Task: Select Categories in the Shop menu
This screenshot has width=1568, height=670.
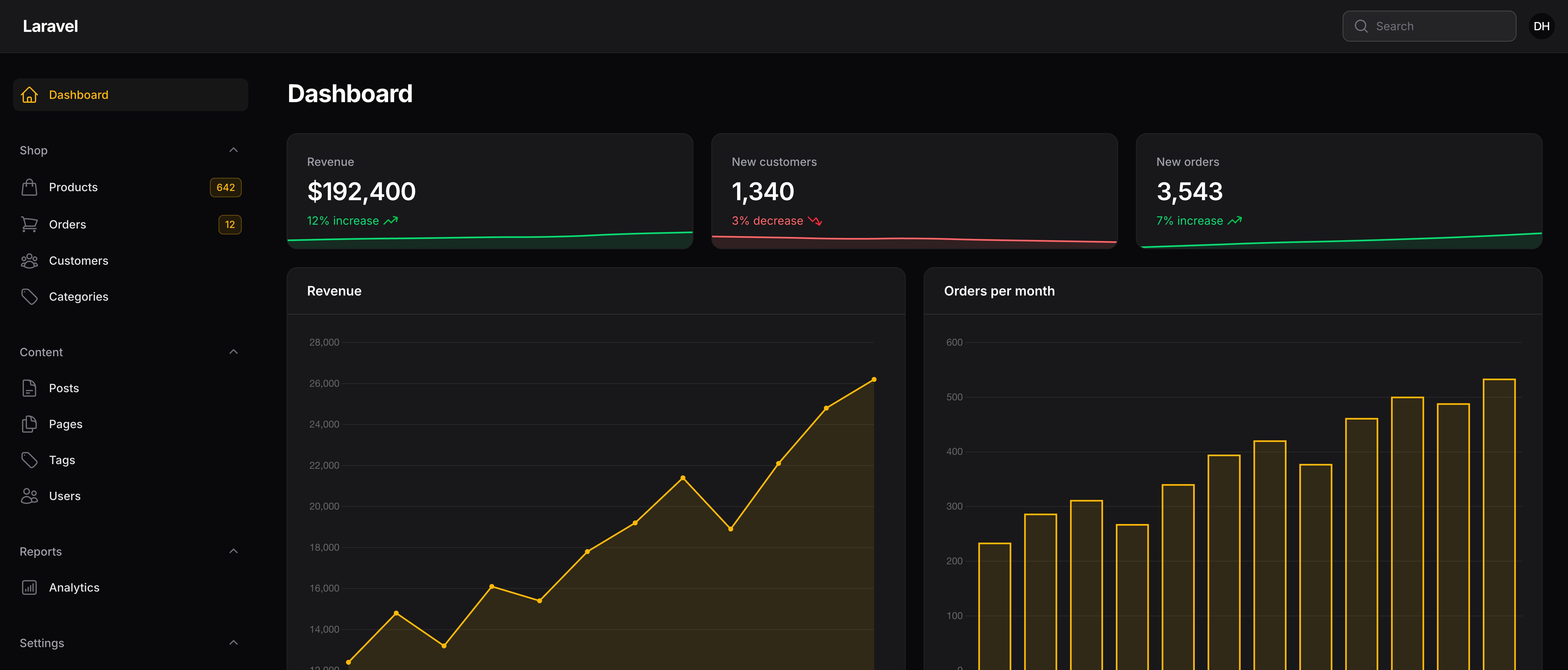Action: (130, 297)
